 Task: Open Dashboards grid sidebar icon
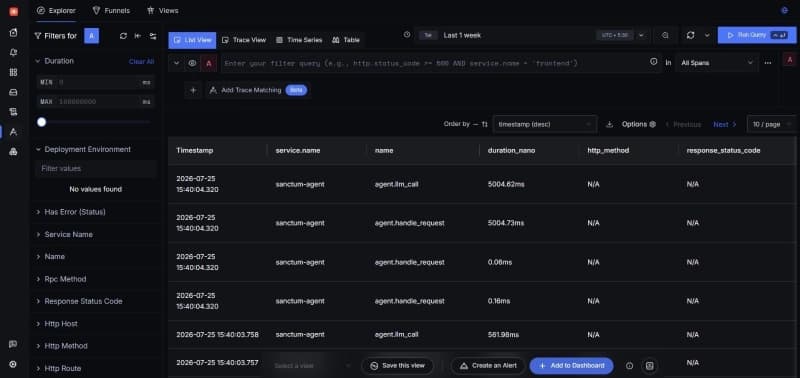13,72
